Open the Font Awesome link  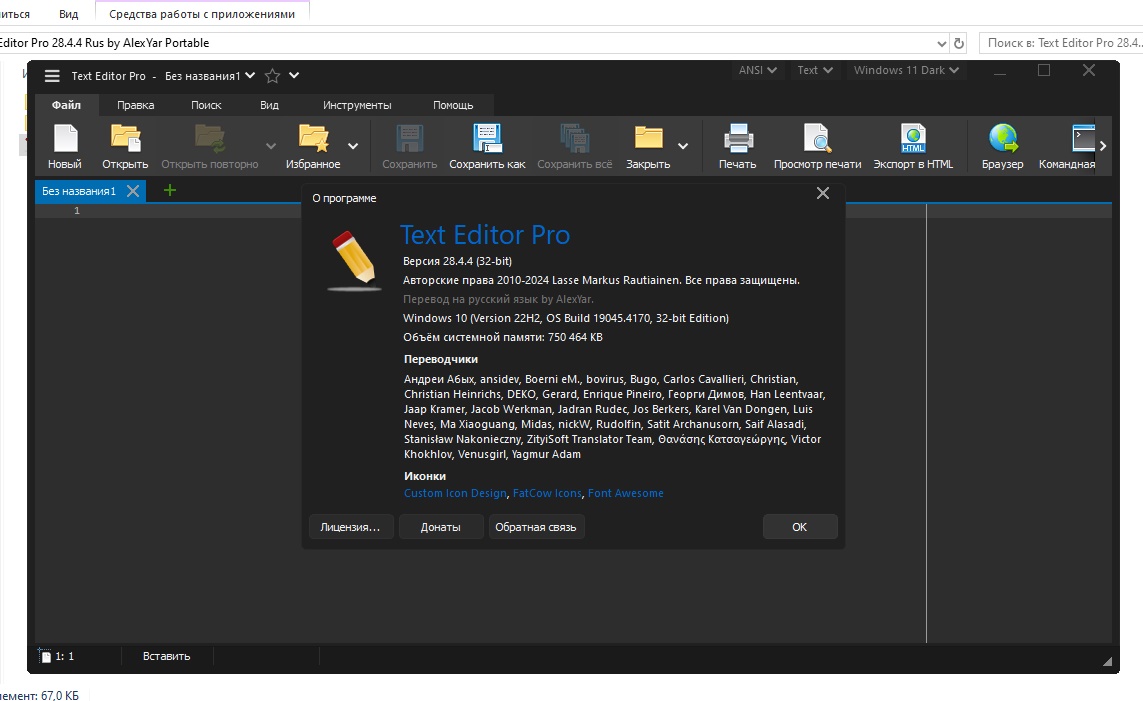(625, 493)
